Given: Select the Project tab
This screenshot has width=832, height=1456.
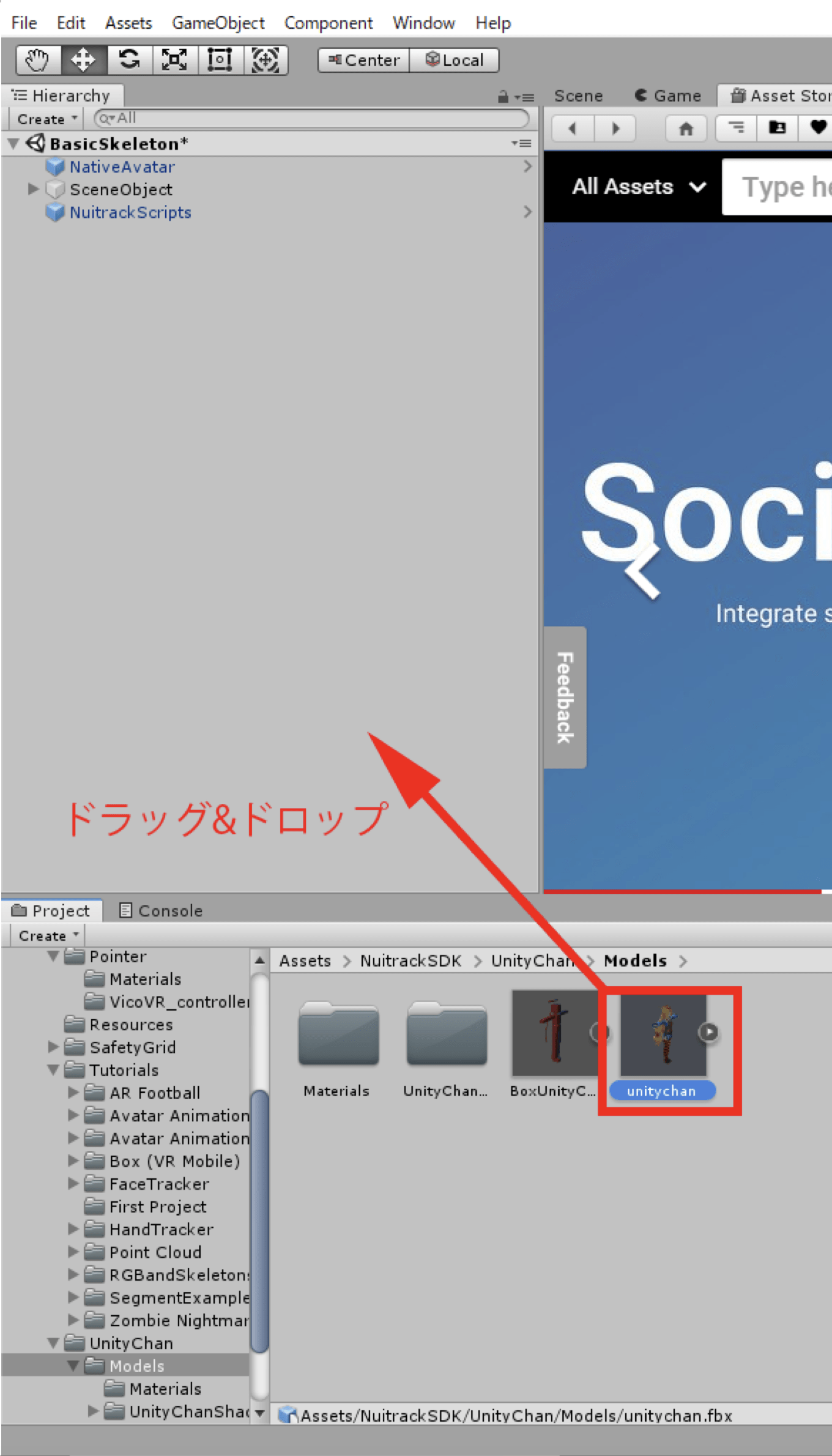Looking at the screenshot, I should click(51, 911).
